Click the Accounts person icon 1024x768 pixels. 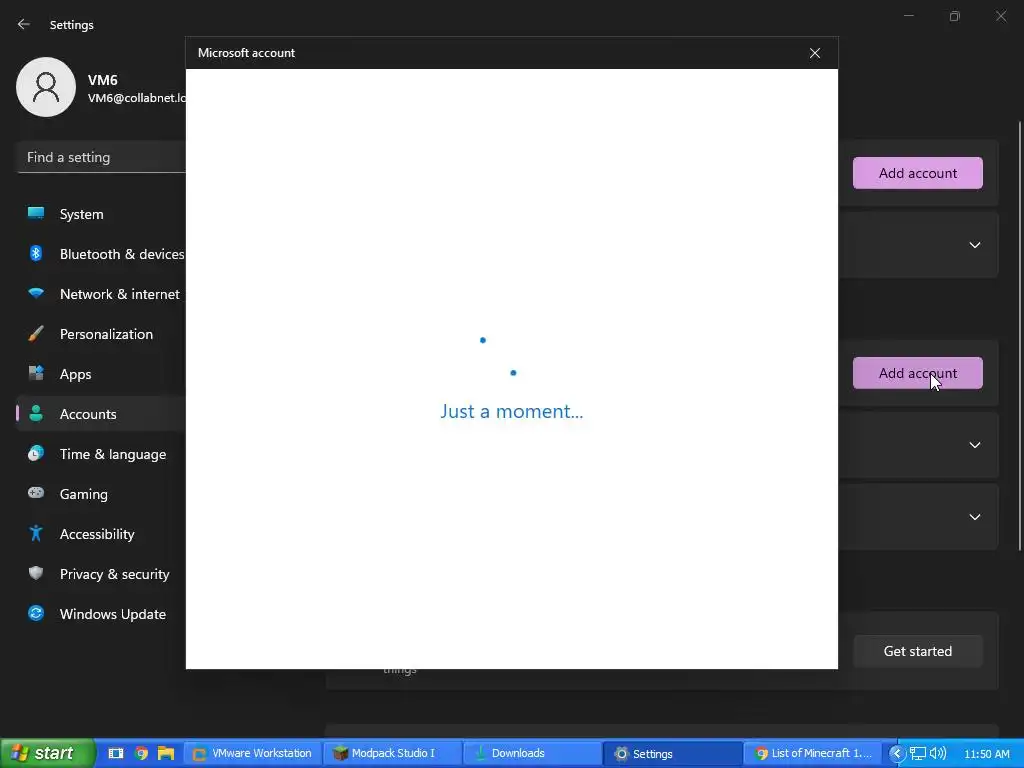(x=36, y=413)
